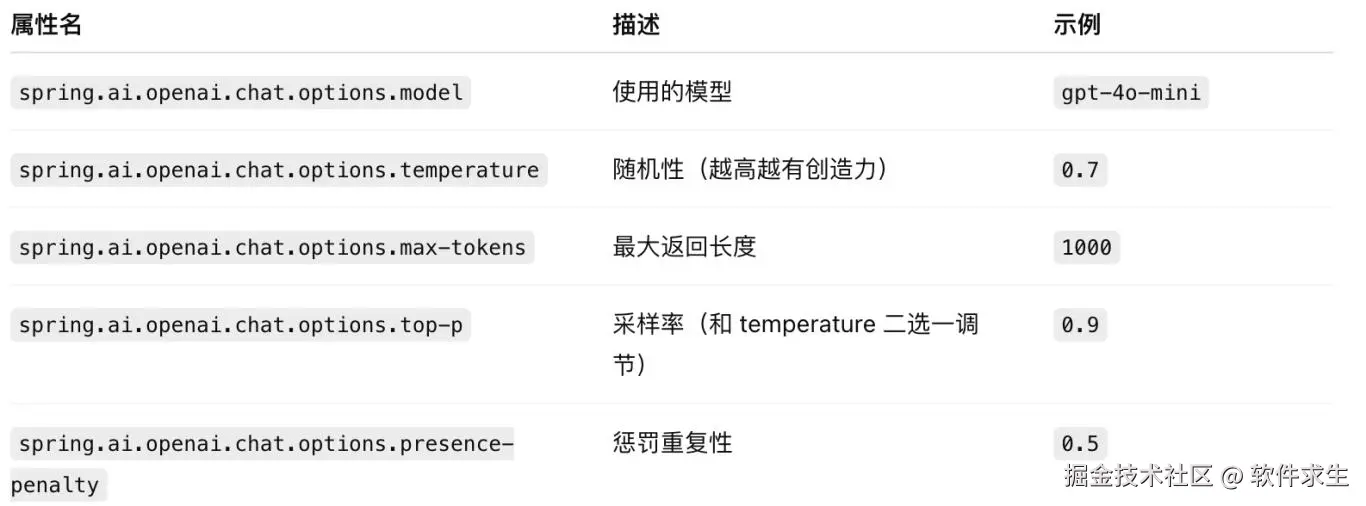This screenshot has width=1366, height=506.
Task: Click the 属性名 column header
Action: pos(46,25)
